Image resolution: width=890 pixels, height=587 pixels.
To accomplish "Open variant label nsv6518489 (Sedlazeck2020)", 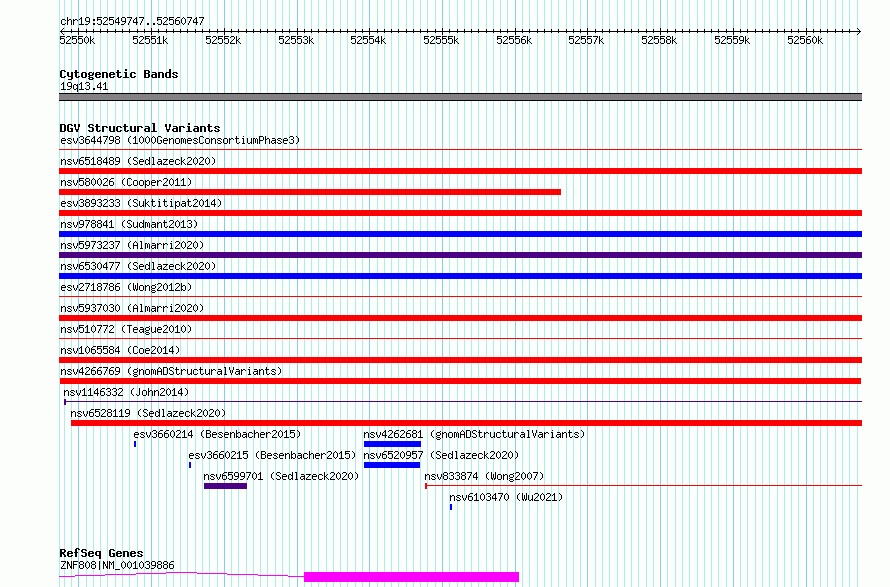I will (x=138, y=161).
